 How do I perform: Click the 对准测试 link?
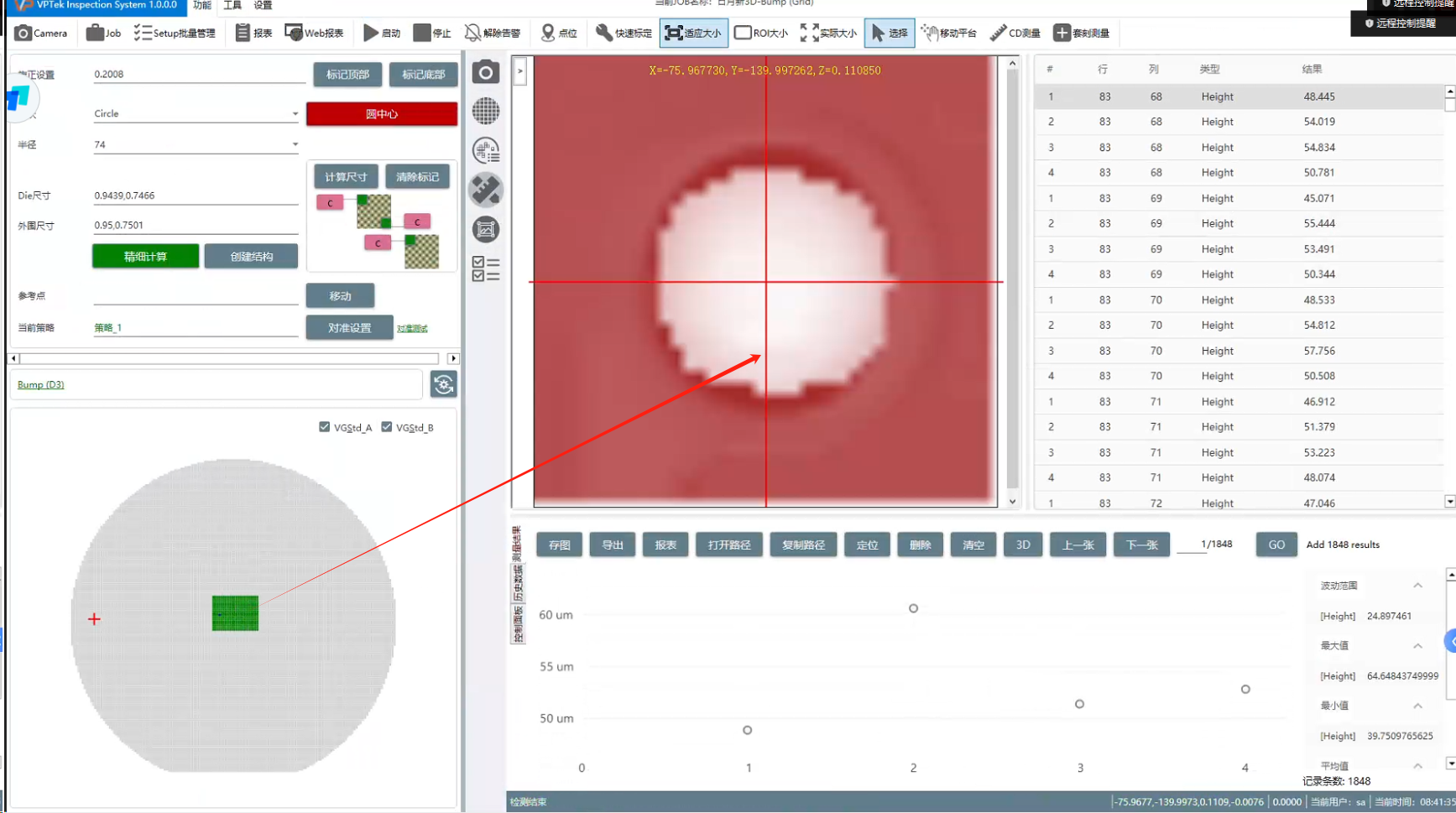412,329
